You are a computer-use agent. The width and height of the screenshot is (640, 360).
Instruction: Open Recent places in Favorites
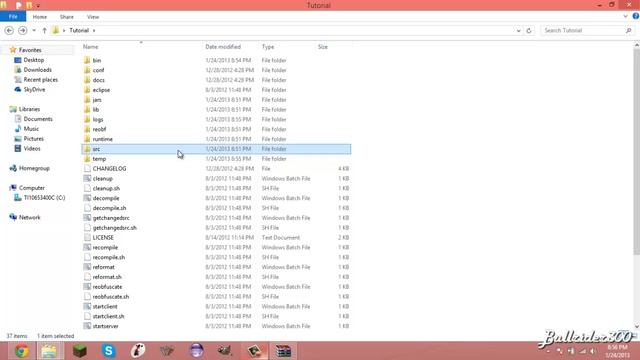tap(40, 80)
